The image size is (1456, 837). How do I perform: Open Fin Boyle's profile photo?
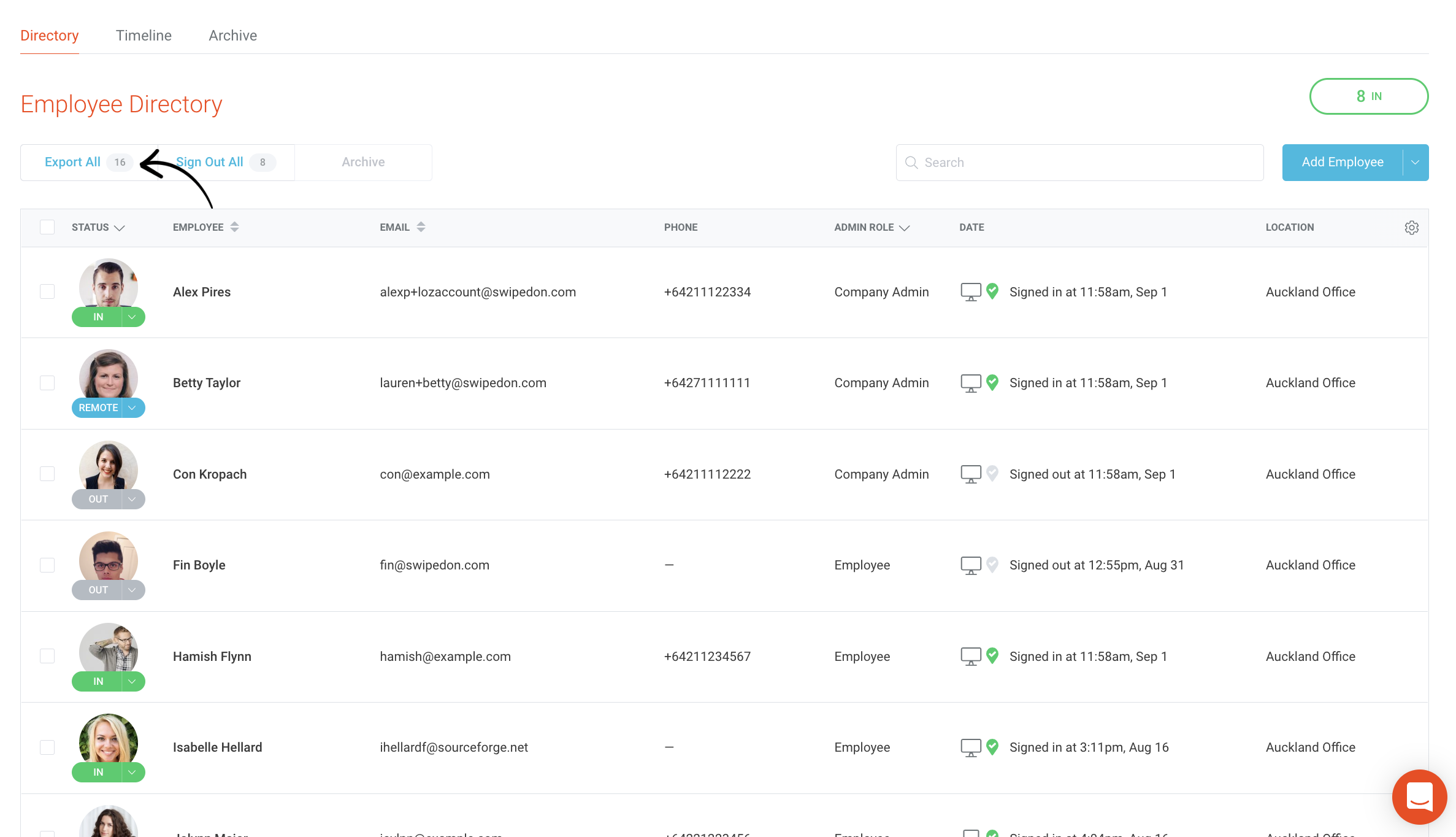[109, 557]
